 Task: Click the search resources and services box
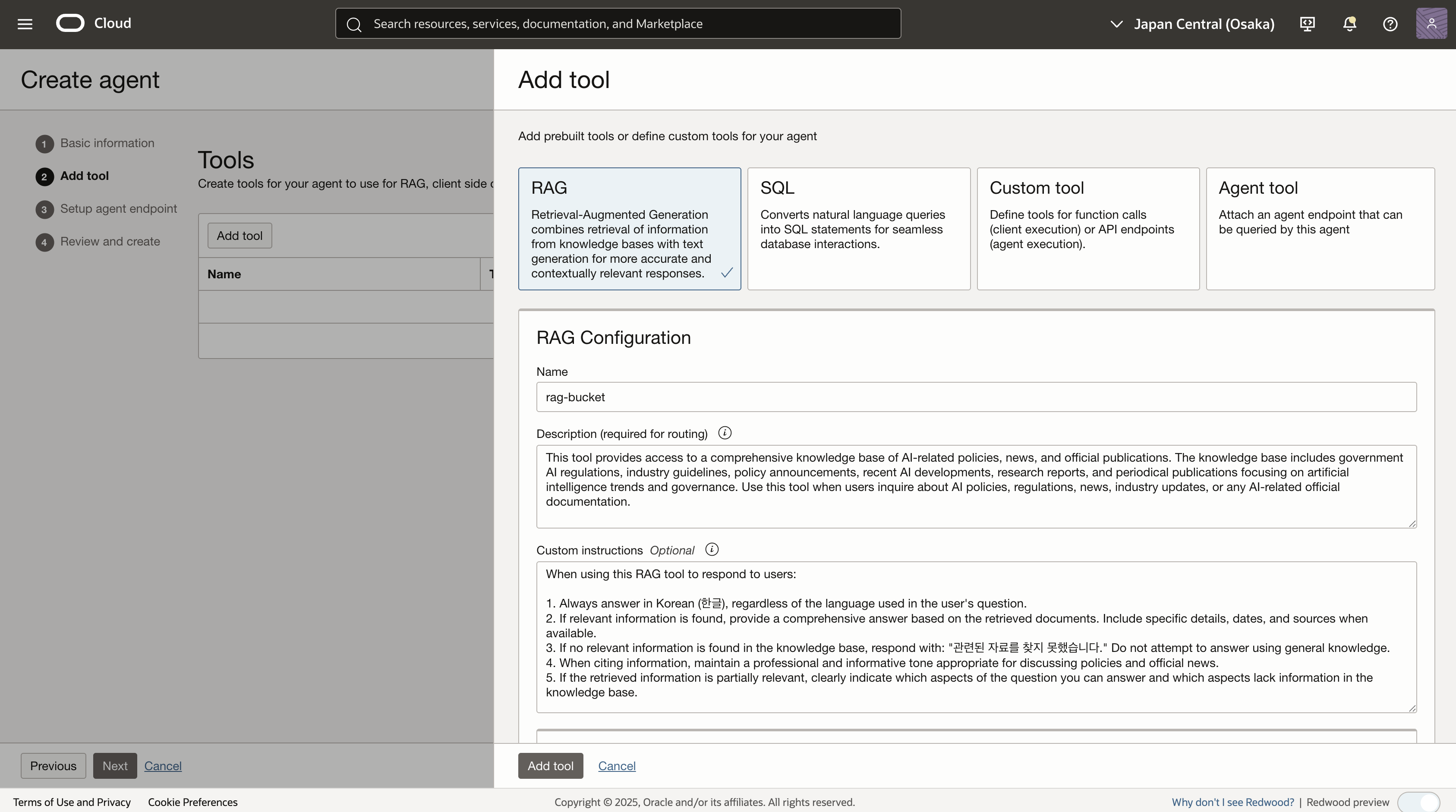[618, 24]
